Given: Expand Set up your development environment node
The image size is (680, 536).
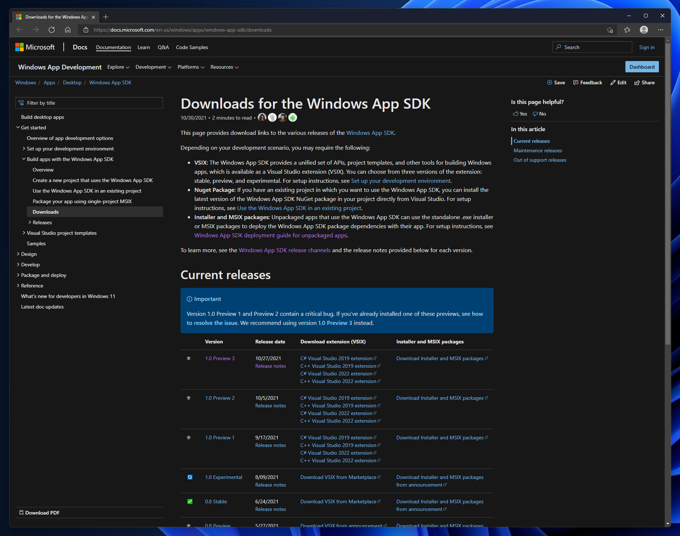Looking at the screenshot, I should click(24, 148).
